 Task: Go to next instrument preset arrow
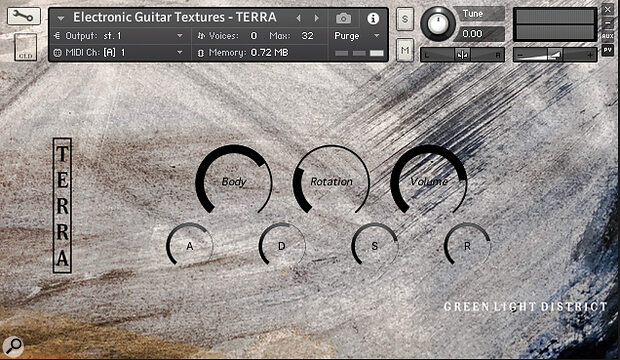point(317,18)
